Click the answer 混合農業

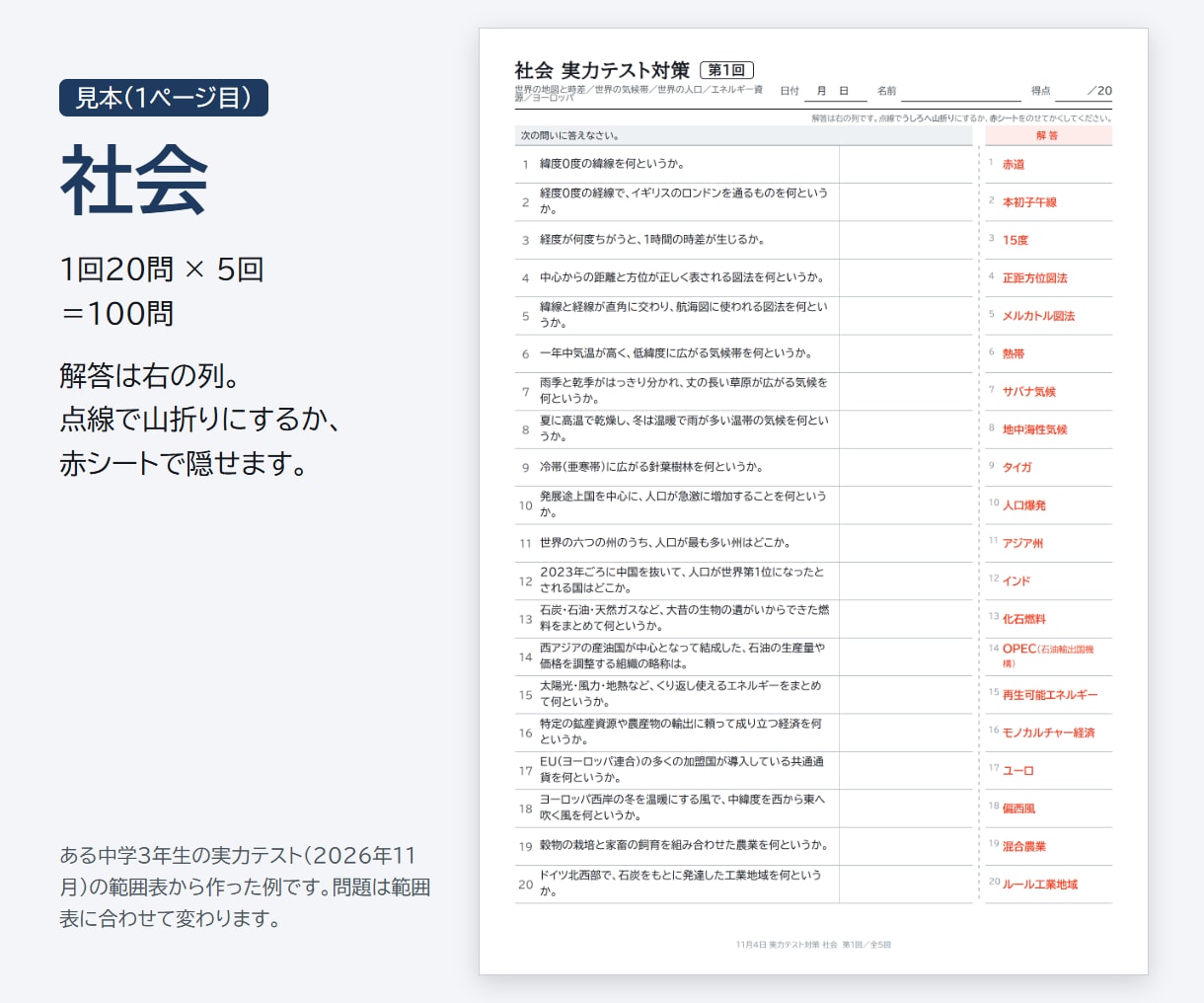(1024, 846)
